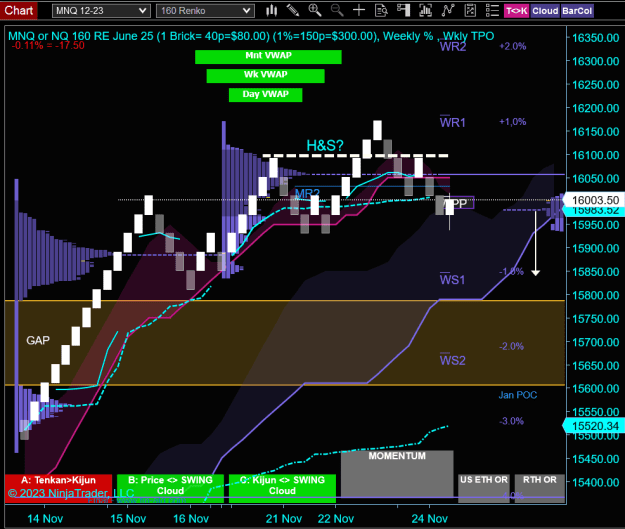Select the crosshair cursor icon
This screenshot has width=625, height=529.
(359, 10)
